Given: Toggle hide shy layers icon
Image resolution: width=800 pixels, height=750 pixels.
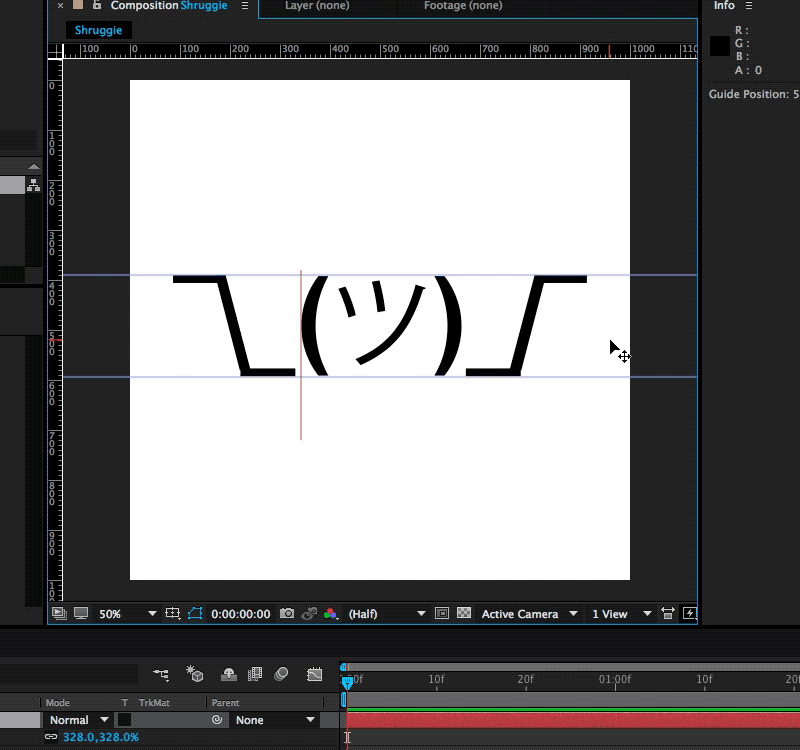Looking at the screenshot, I should [229, 674].
